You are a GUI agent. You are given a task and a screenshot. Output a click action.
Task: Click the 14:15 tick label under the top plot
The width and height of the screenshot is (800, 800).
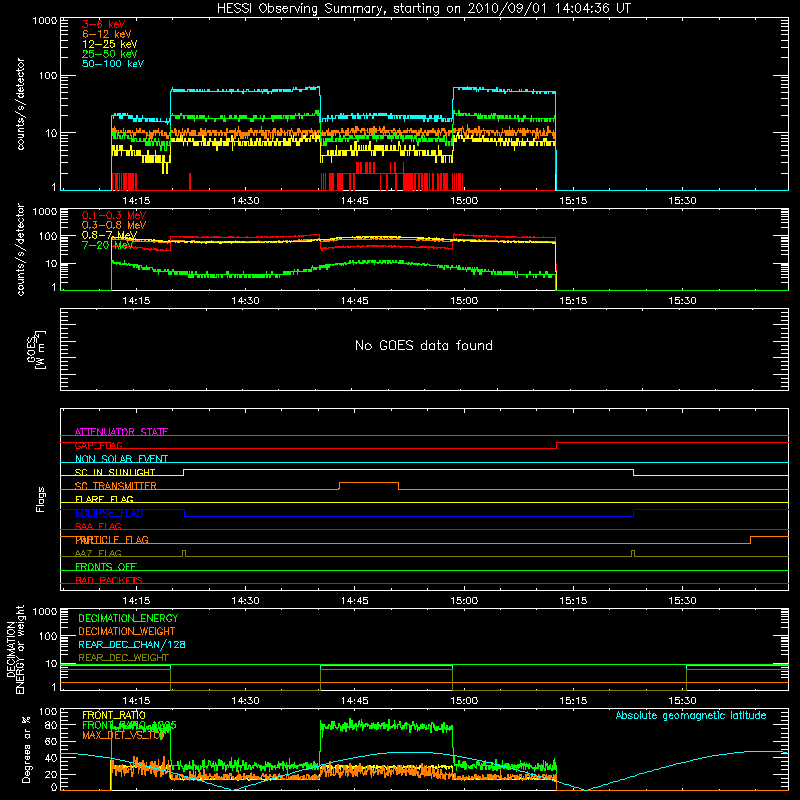[x=136, y=201]
